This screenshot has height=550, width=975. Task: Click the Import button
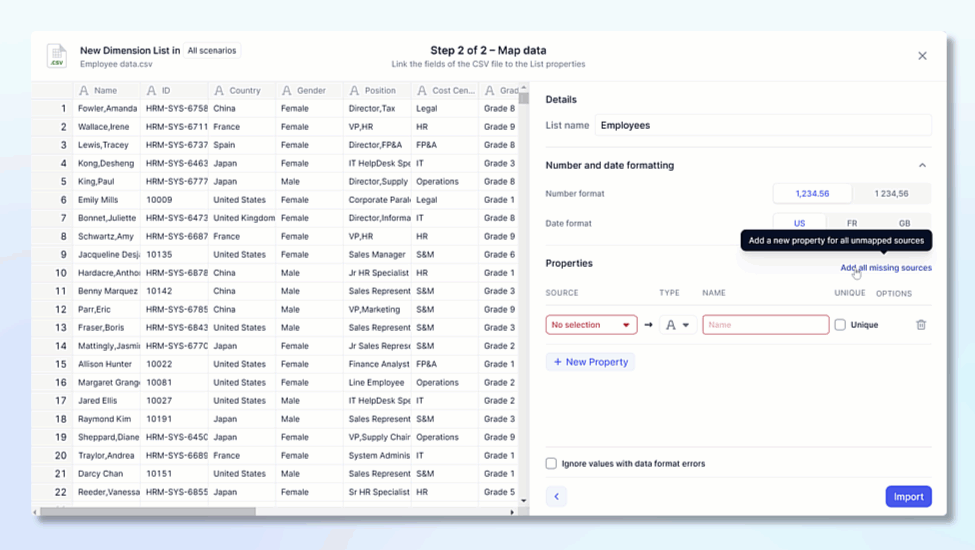(908, 497)
